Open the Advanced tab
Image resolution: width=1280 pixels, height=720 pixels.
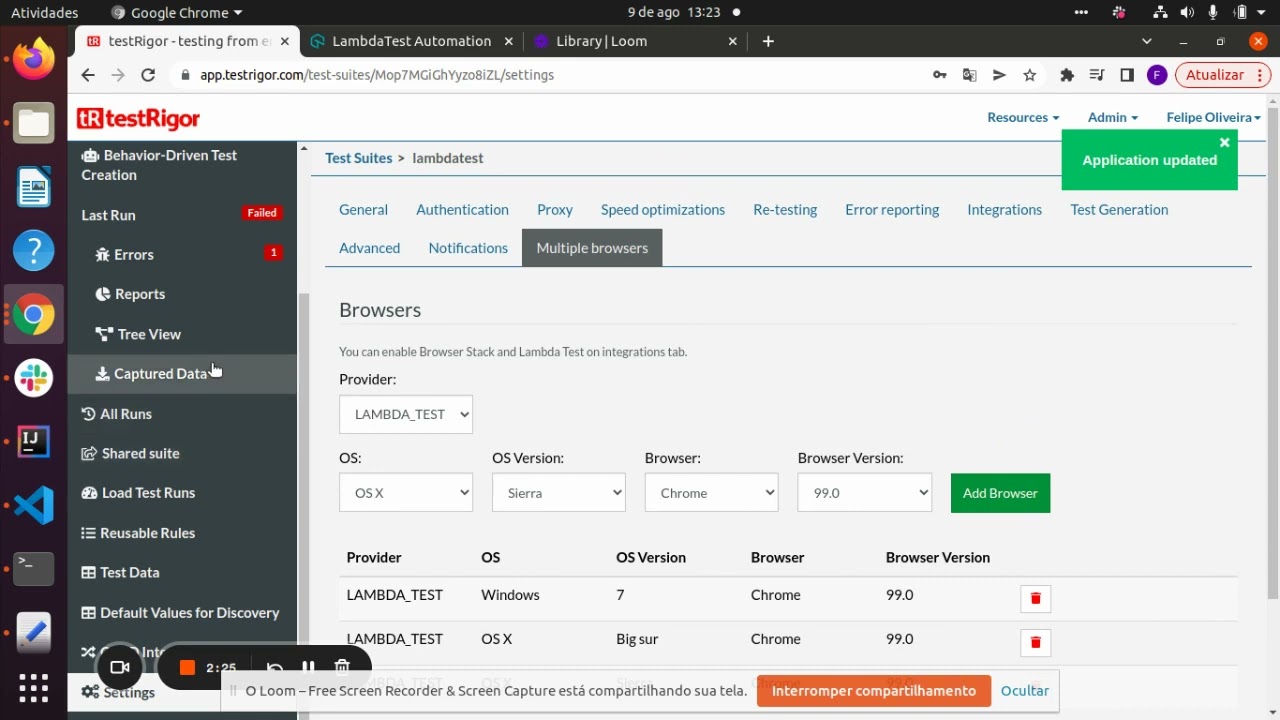(x=369, y=248)
